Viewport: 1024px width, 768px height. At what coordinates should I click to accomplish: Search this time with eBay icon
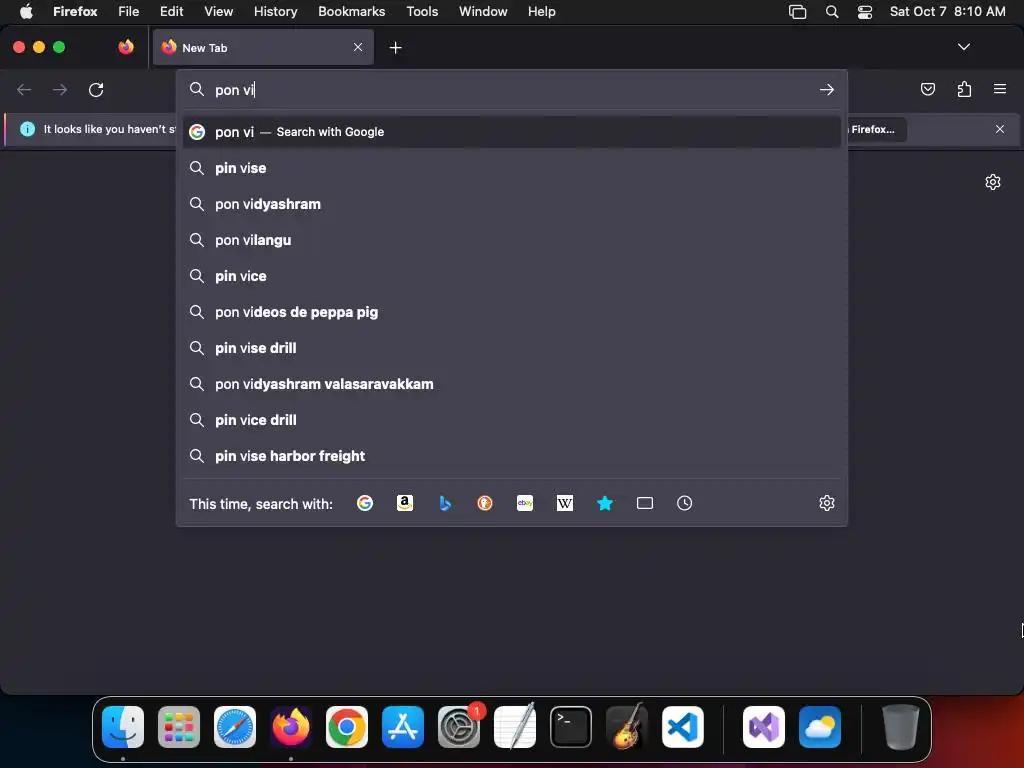coord(525,503)
